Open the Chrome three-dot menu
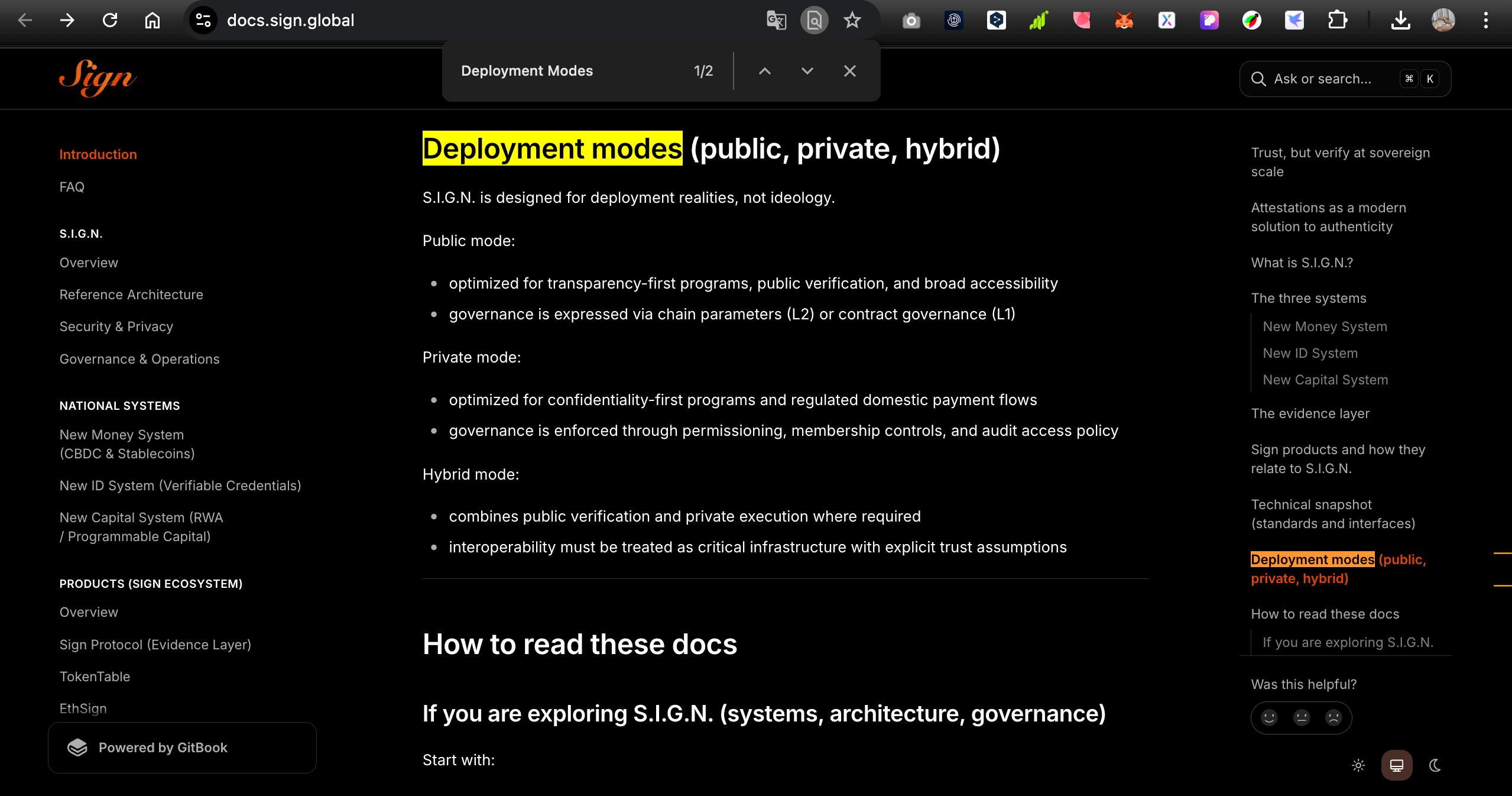Screen dimensions: 1512x796 tap(1485, 20)
